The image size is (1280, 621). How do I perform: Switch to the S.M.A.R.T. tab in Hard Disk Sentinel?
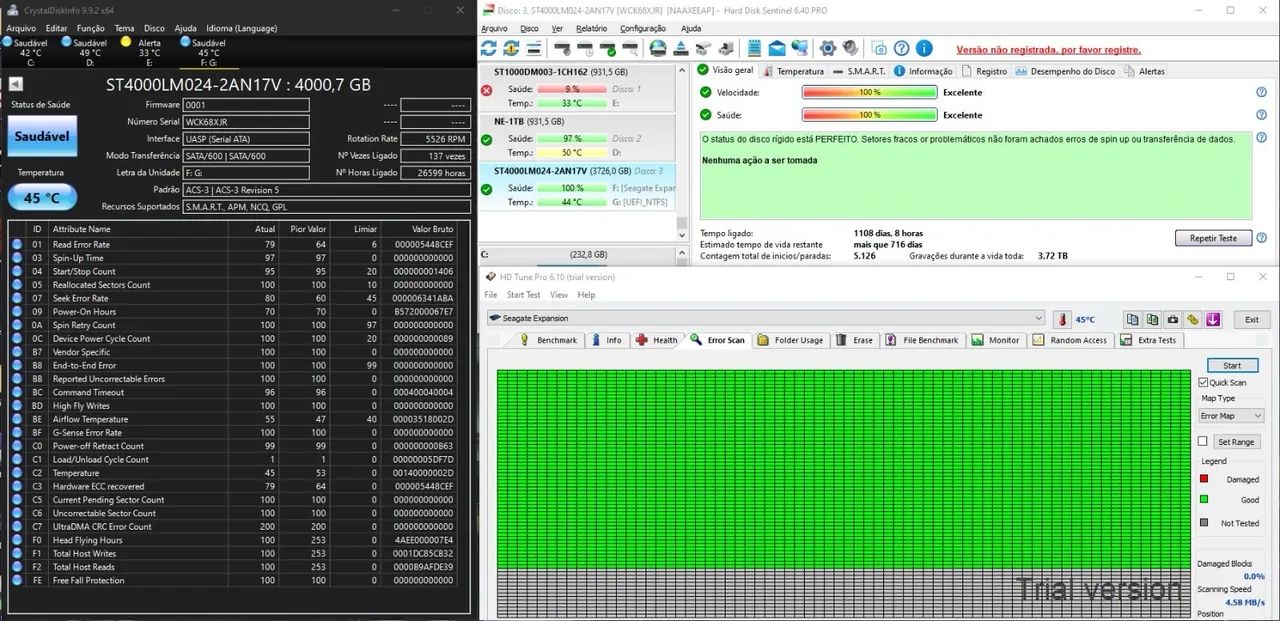click(x=859, y=71)
